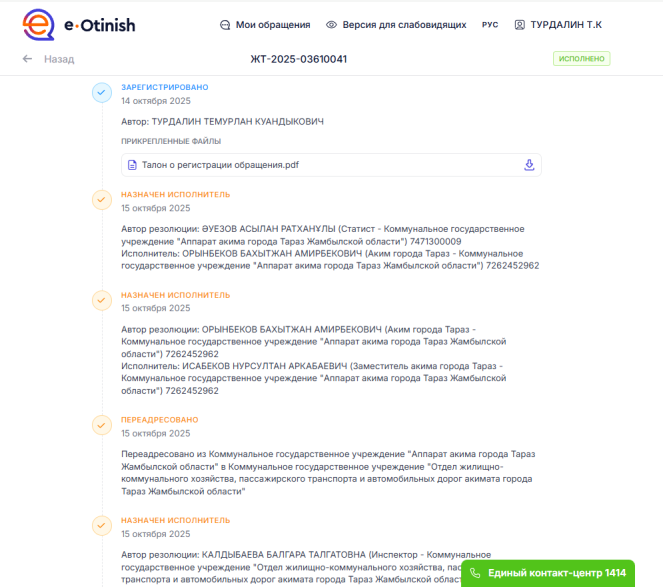Click the e-Otinish logo icon

[x=39, y=25]
